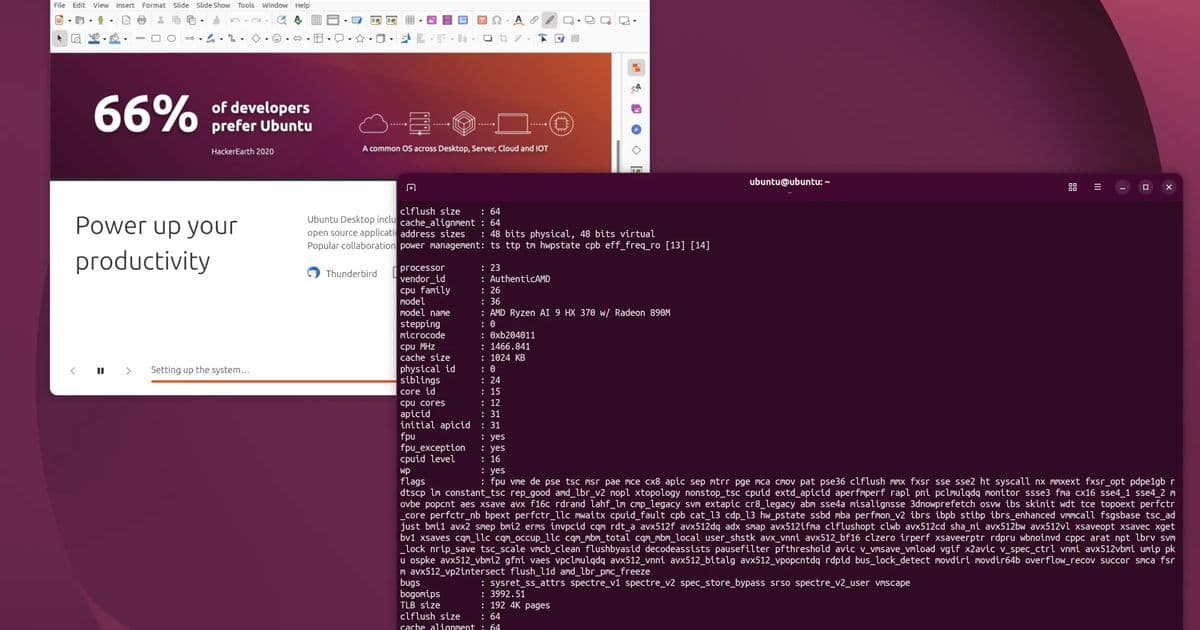Expand the Basic Shapes dropdown arrow
This screenshot has width=1200, height=630.
[266, 38]
